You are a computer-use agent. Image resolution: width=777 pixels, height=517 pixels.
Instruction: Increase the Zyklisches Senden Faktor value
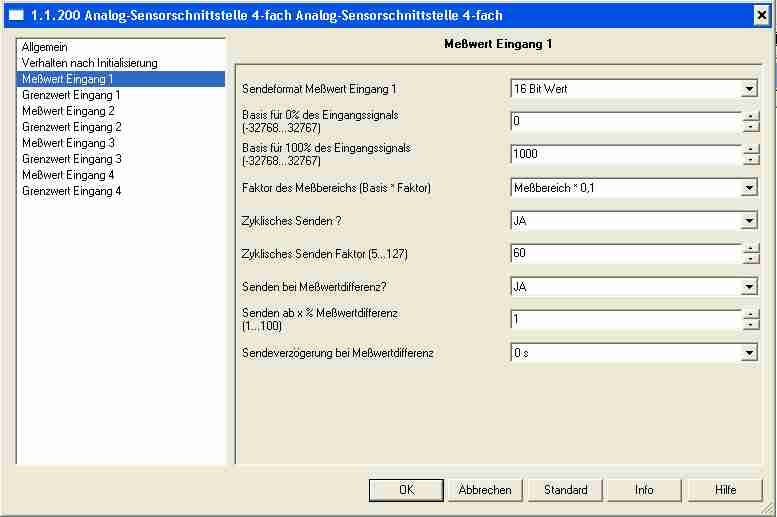tap(750, 248)
